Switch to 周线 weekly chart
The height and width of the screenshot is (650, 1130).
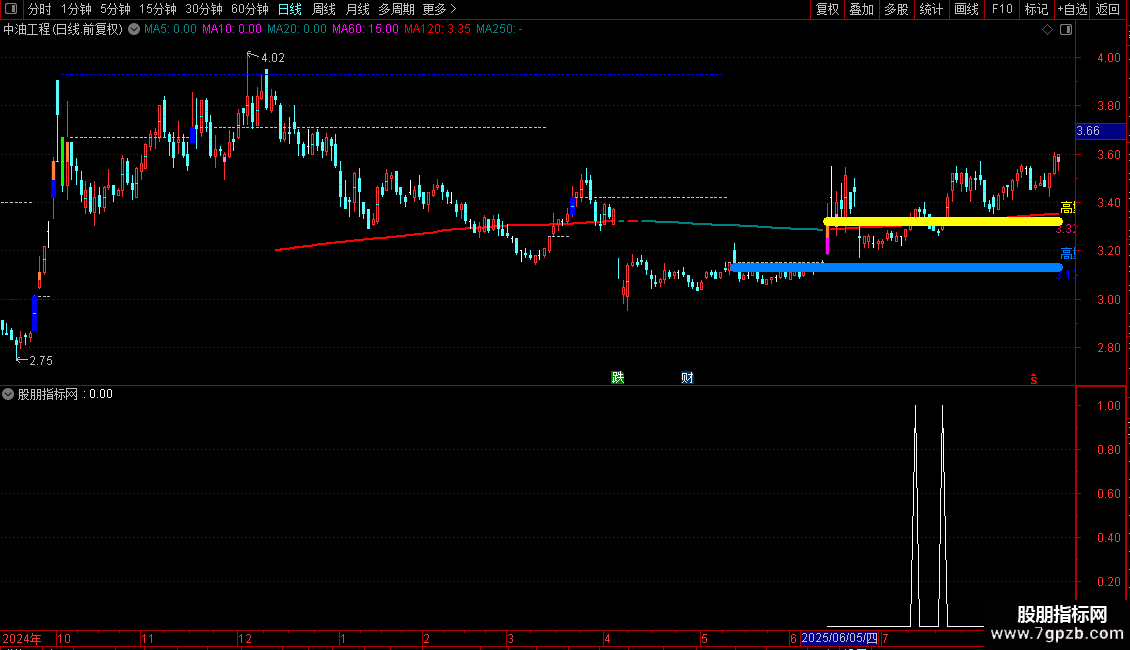click(324, 9)
